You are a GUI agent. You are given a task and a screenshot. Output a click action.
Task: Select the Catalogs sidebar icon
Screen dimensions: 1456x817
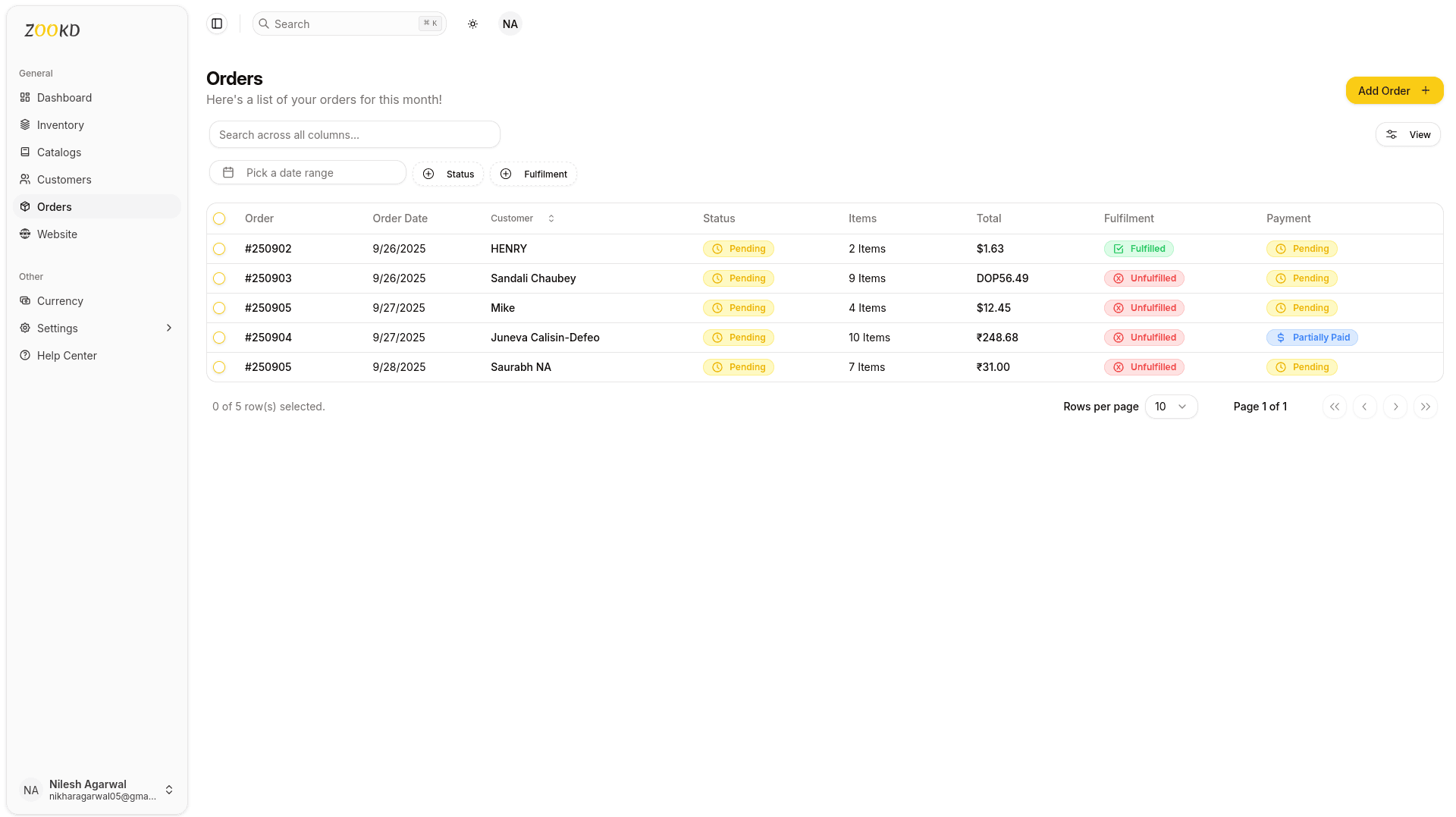click(x=25, y=152)
